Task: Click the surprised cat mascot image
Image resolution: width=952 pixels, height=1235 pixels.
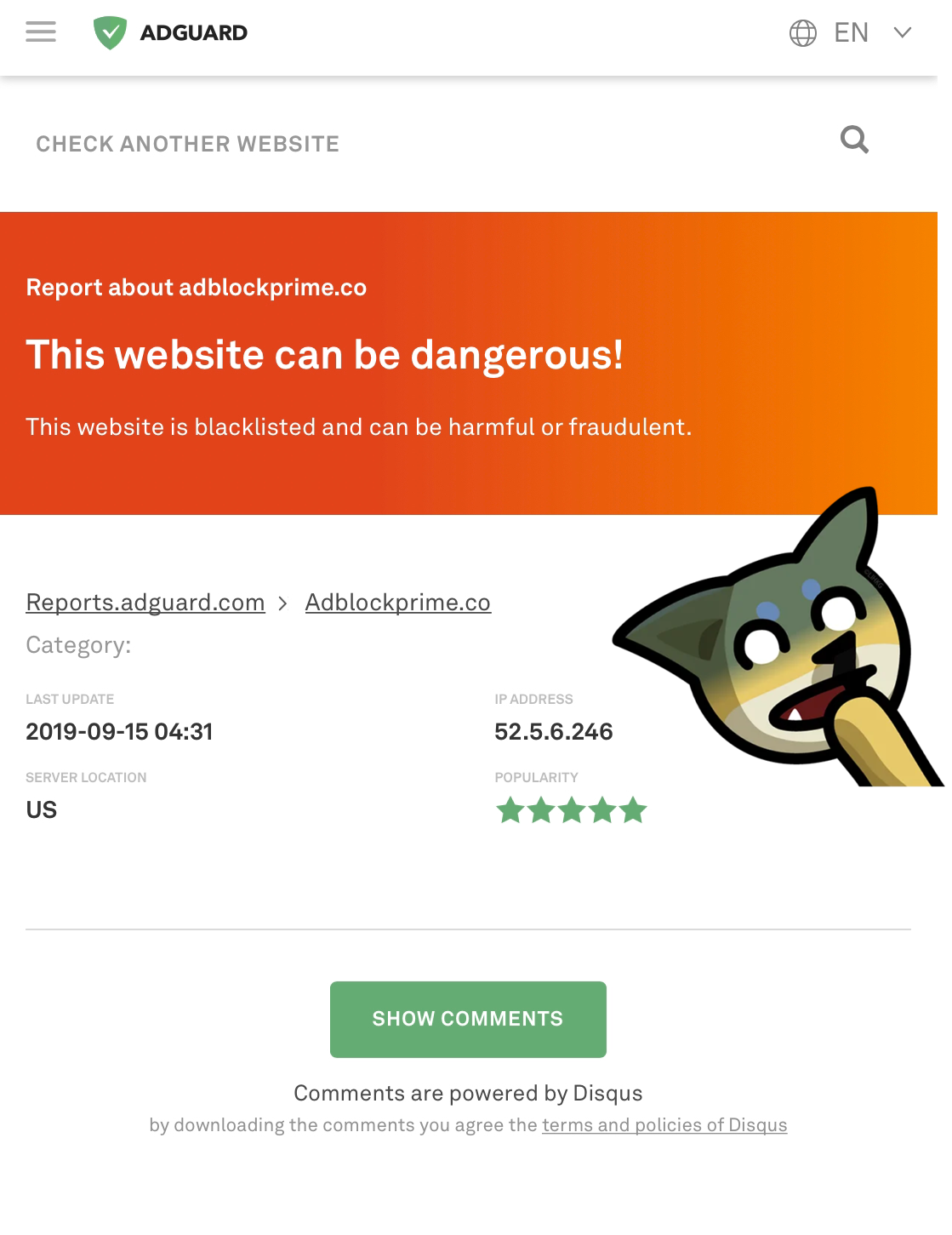Action: pos(774,638)
